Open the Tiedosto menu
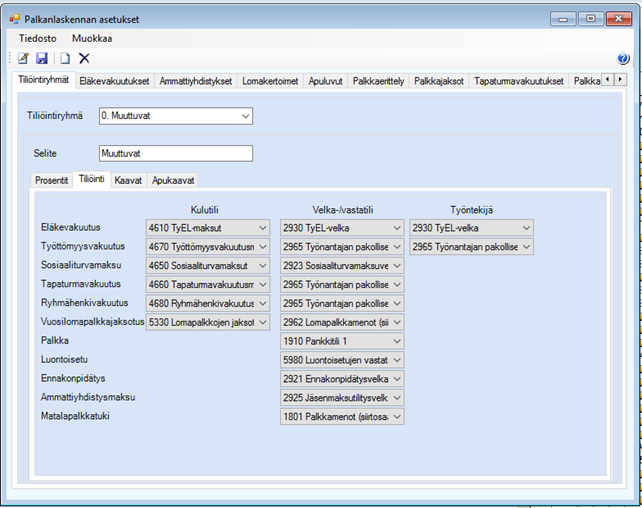642x508 pixels. (35, 37)
